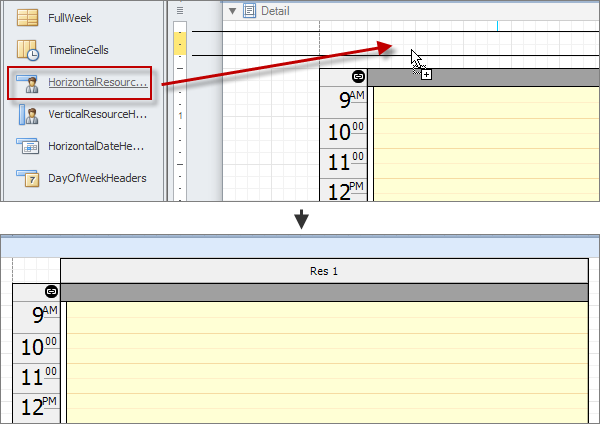Click the HorizontalResourceHeaders toolbox icon
This screenshot has height=424, width=600.
pyautogui.click(x=28, y=82)
